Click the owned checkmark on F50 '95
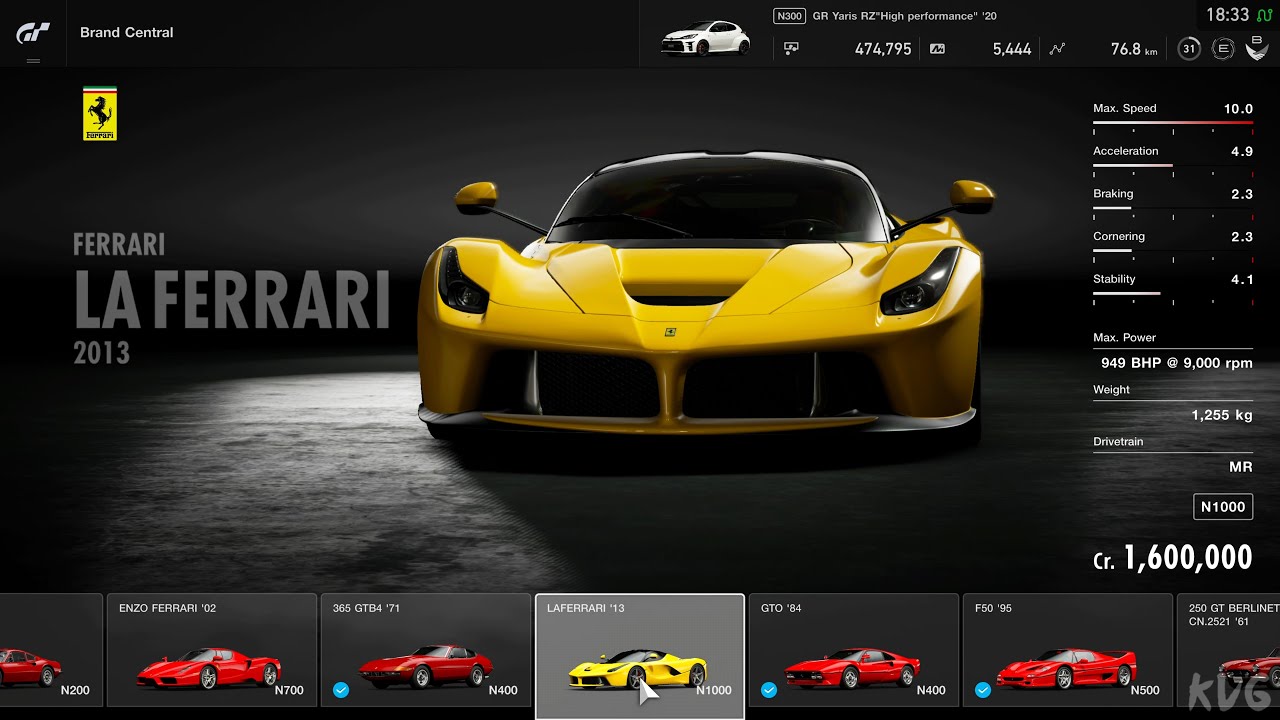The width and height of the screenshot is (1280, 720). 983,690
